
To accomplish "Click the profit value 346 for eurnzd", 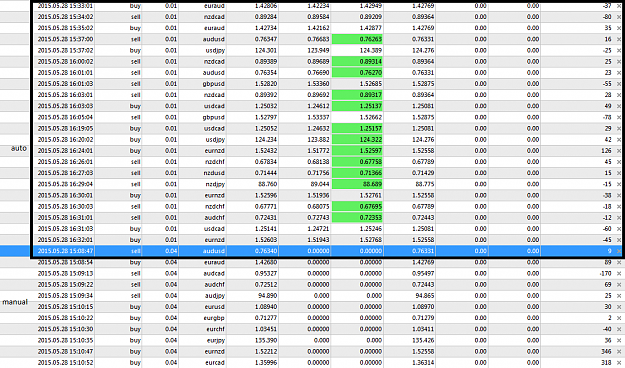I will [606, 352].
